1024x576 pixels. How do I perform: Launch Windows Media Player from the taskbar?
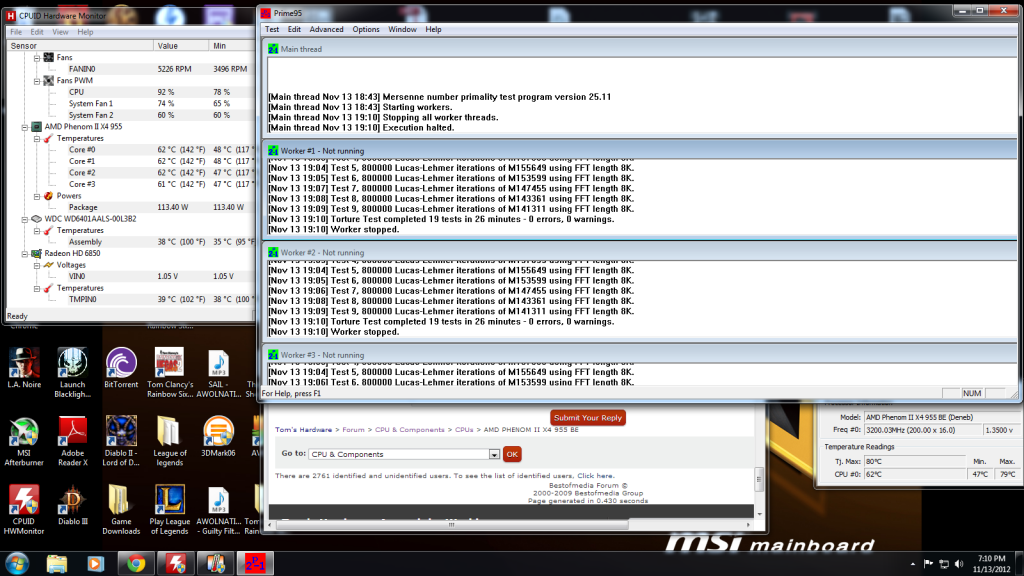click(x=95, y=563)
